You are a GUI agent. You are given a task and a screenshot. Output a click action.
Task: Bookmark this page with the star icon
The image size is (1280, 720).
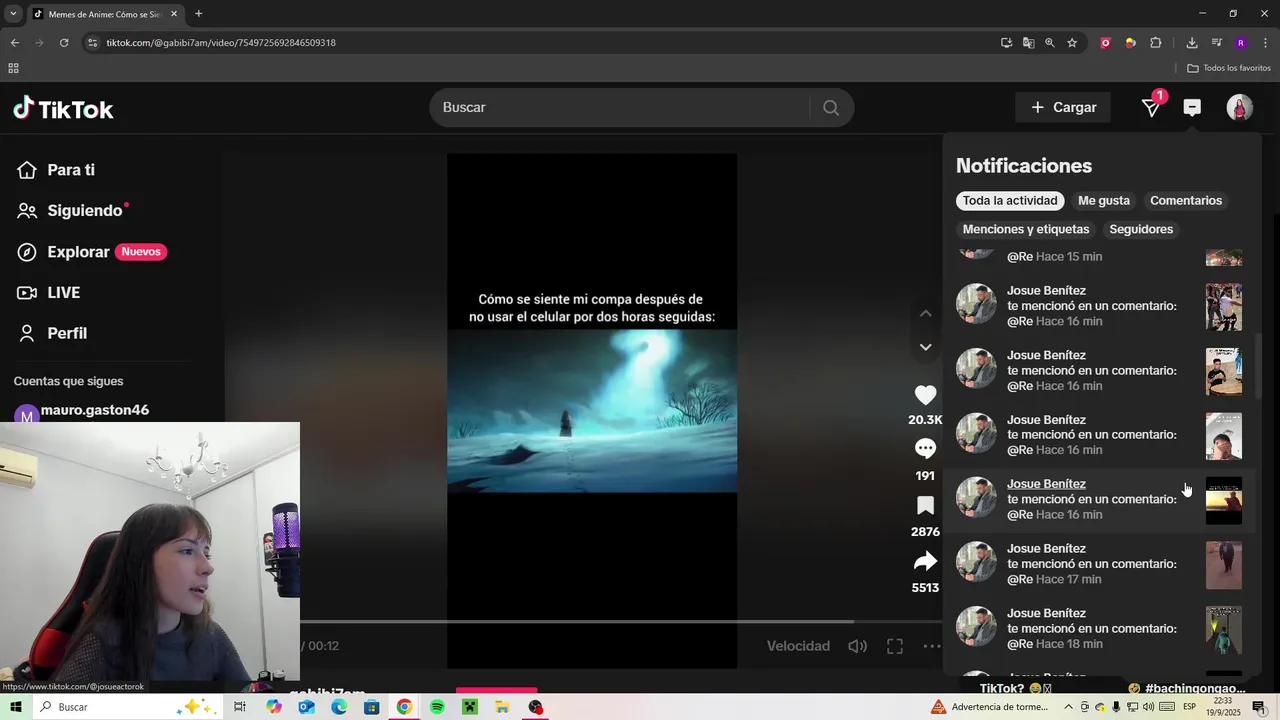click(1072, 43)
